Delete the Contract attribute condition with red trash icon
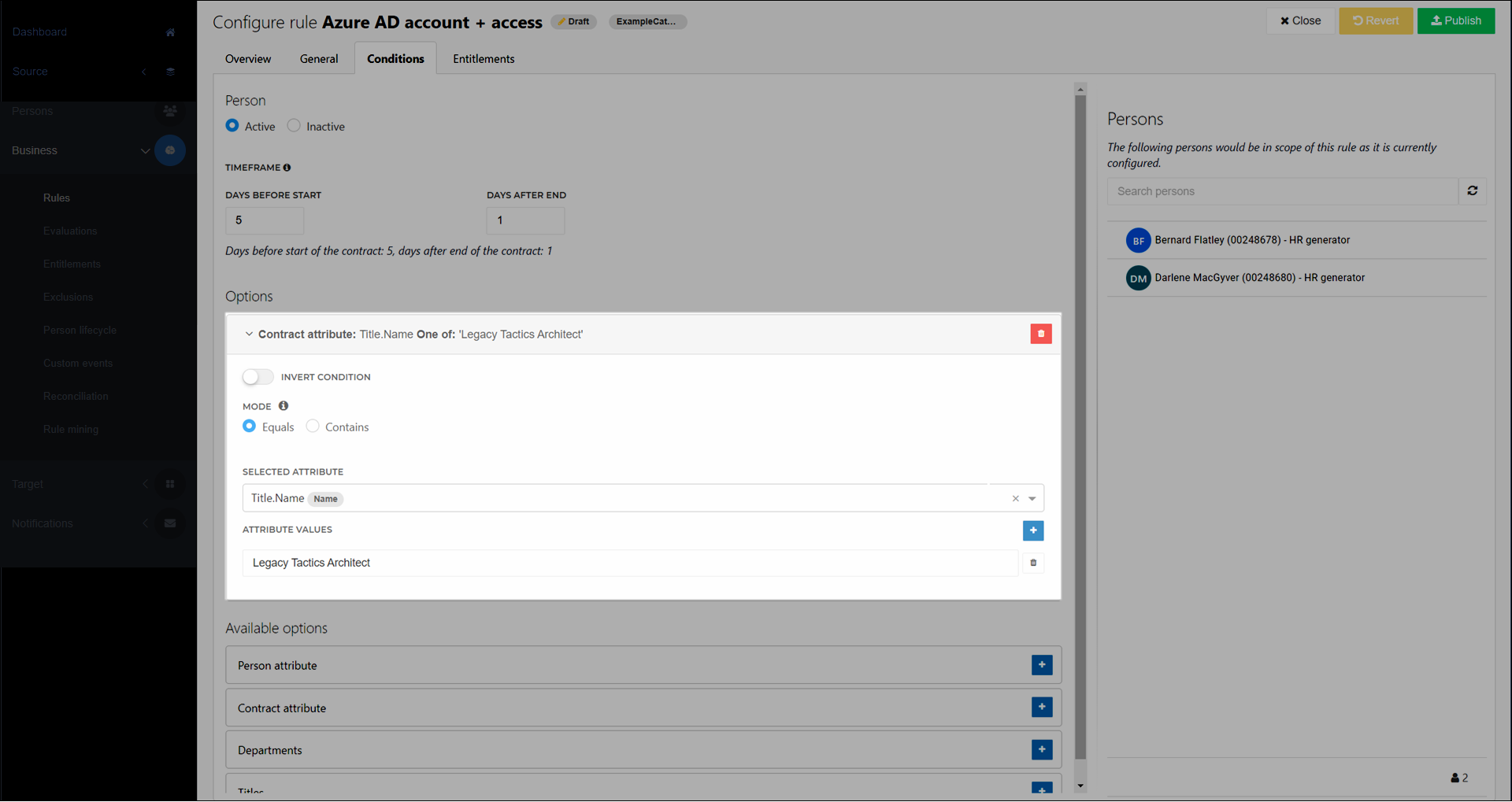Image resolution: width=1512 pixels, height=802 pixels. click(1040, 334)
